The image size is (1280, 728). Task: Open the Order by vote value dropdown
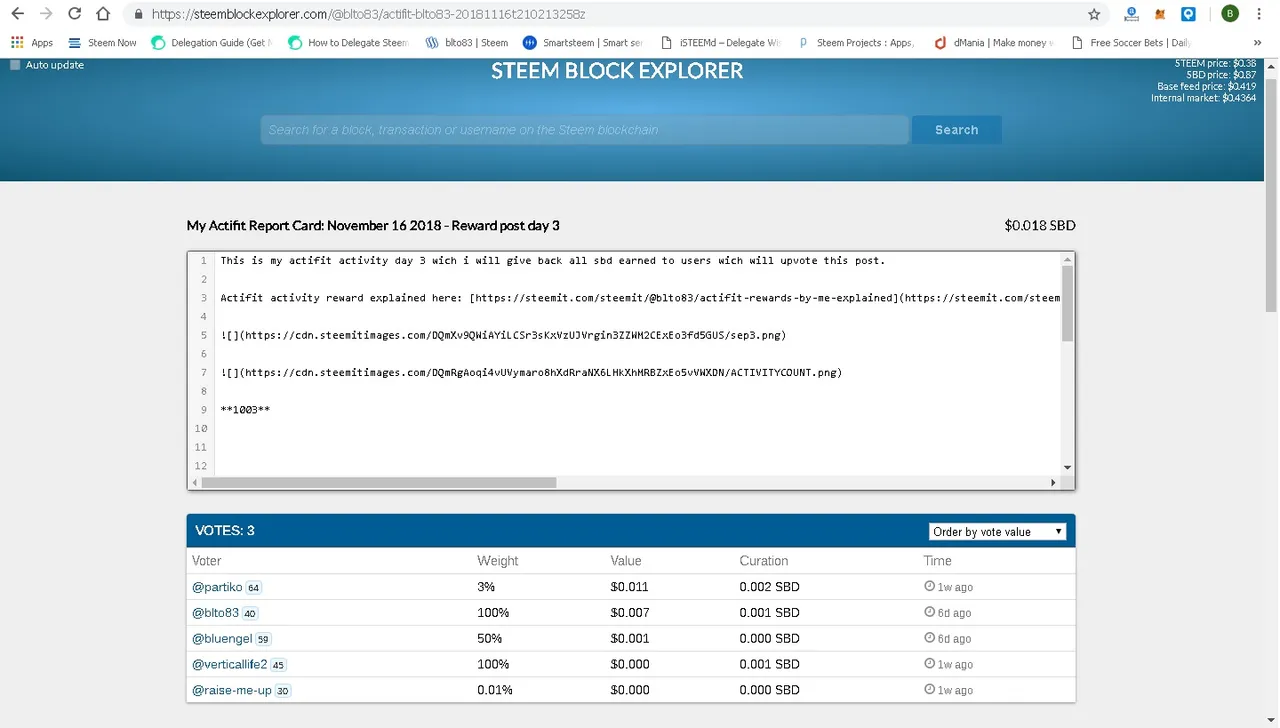pyautogui.click(x=997, y=531)
